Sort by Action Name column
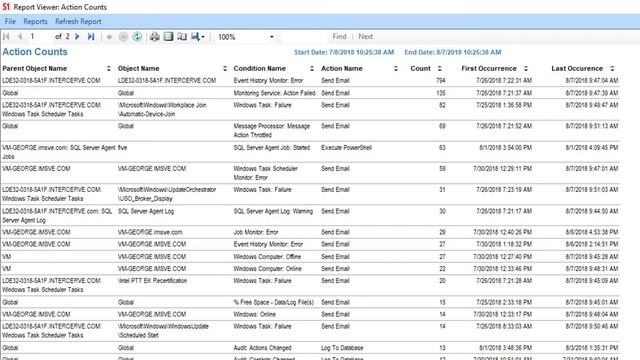This screenshot has width=640, height=360. [x=396, y=69]
